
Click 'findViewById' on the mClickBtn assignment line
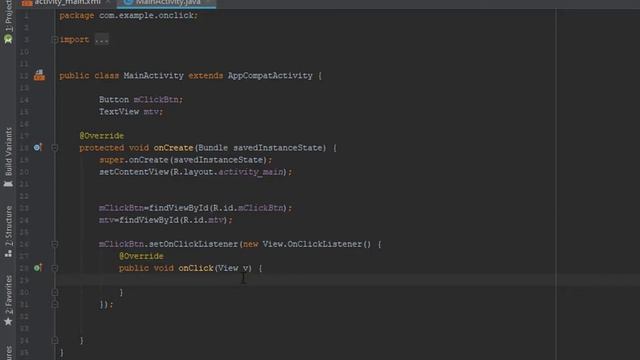[179, 208]
